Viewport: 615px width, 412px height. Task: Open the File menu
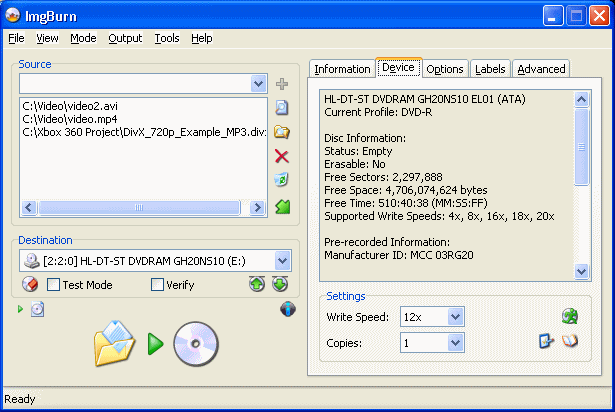[x=16, y=38]
